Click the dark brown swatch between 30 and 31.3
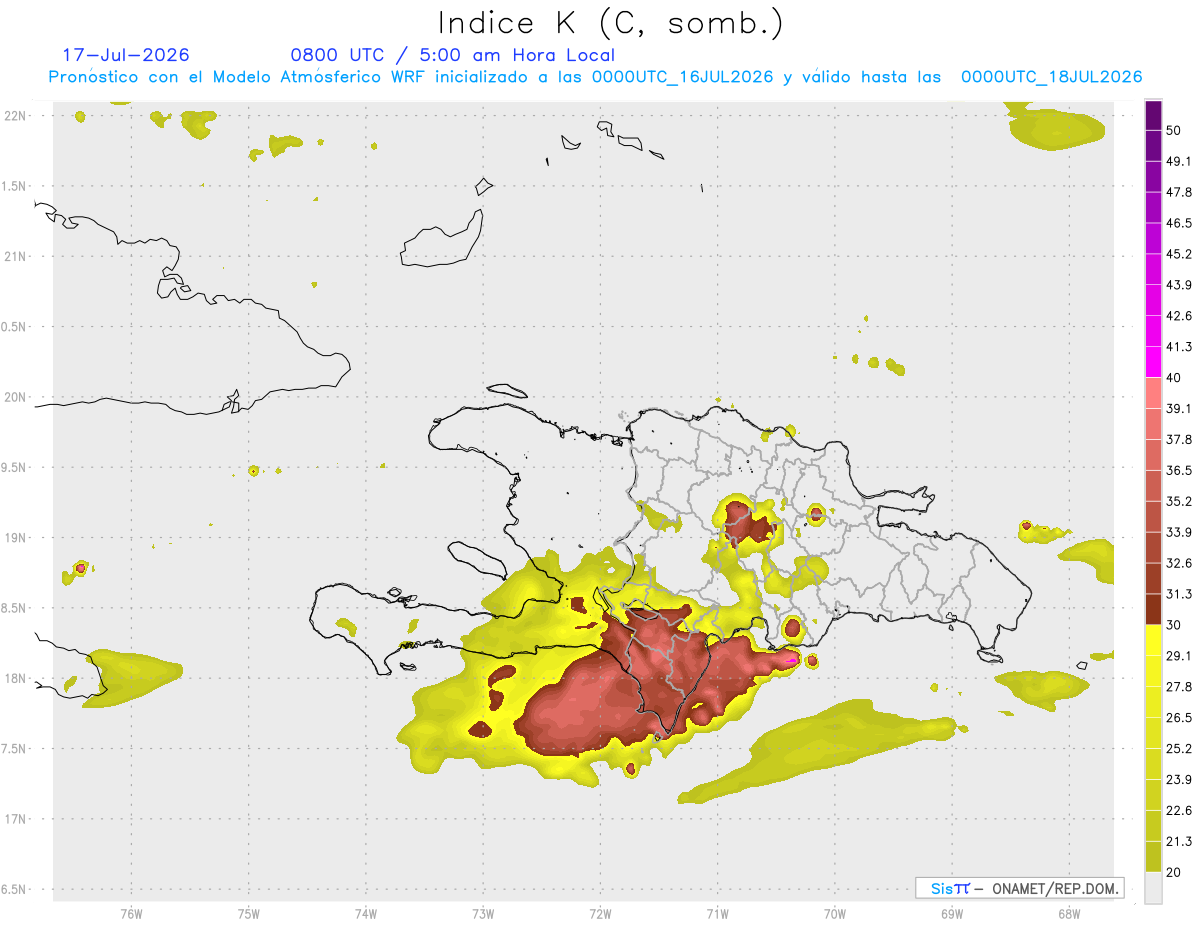1200x927 pixels. point(1153,609)
